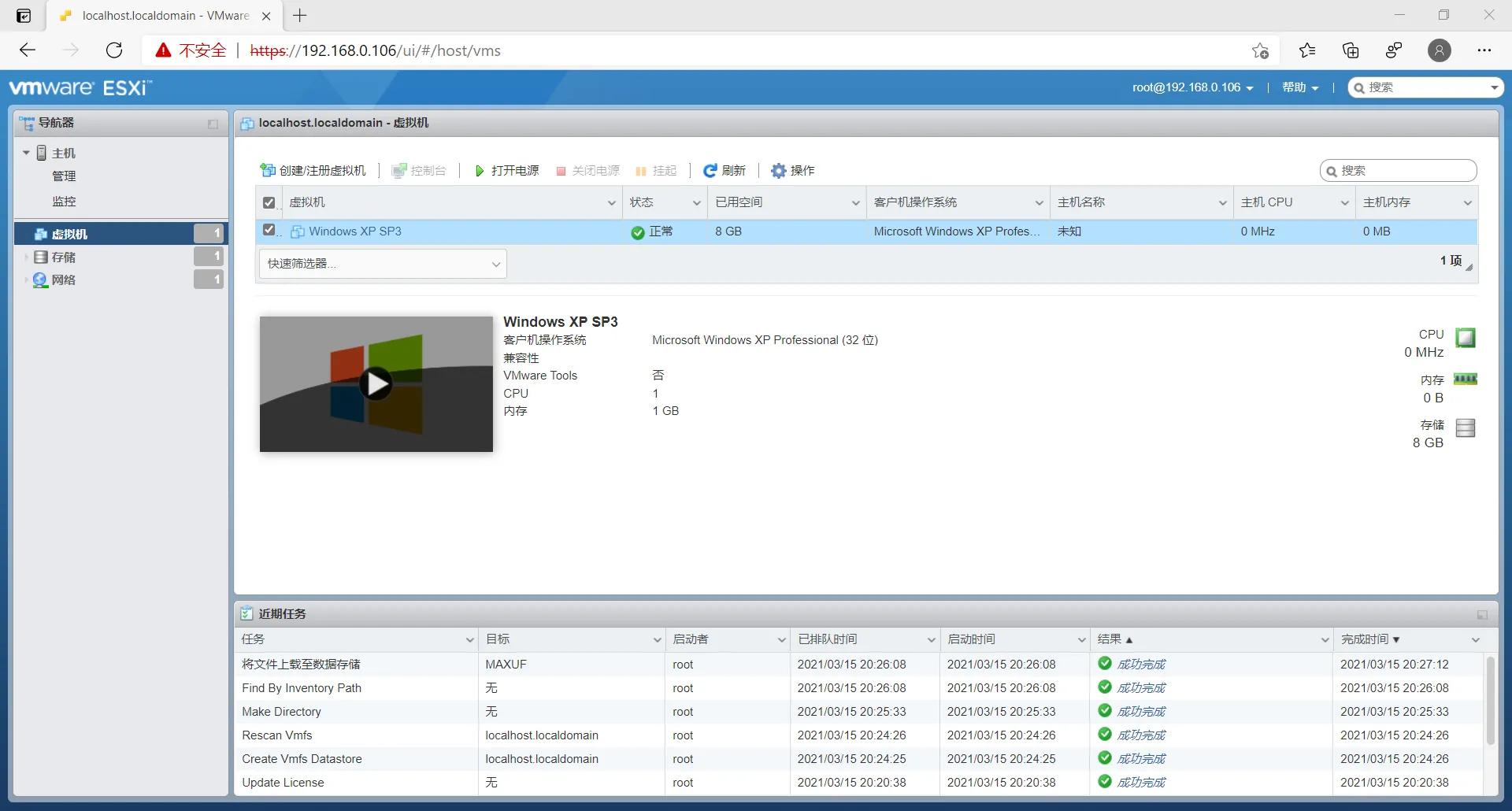1512x811 pixels.
Task: Open the 启动者 column header dropdown
Action: 781,640
